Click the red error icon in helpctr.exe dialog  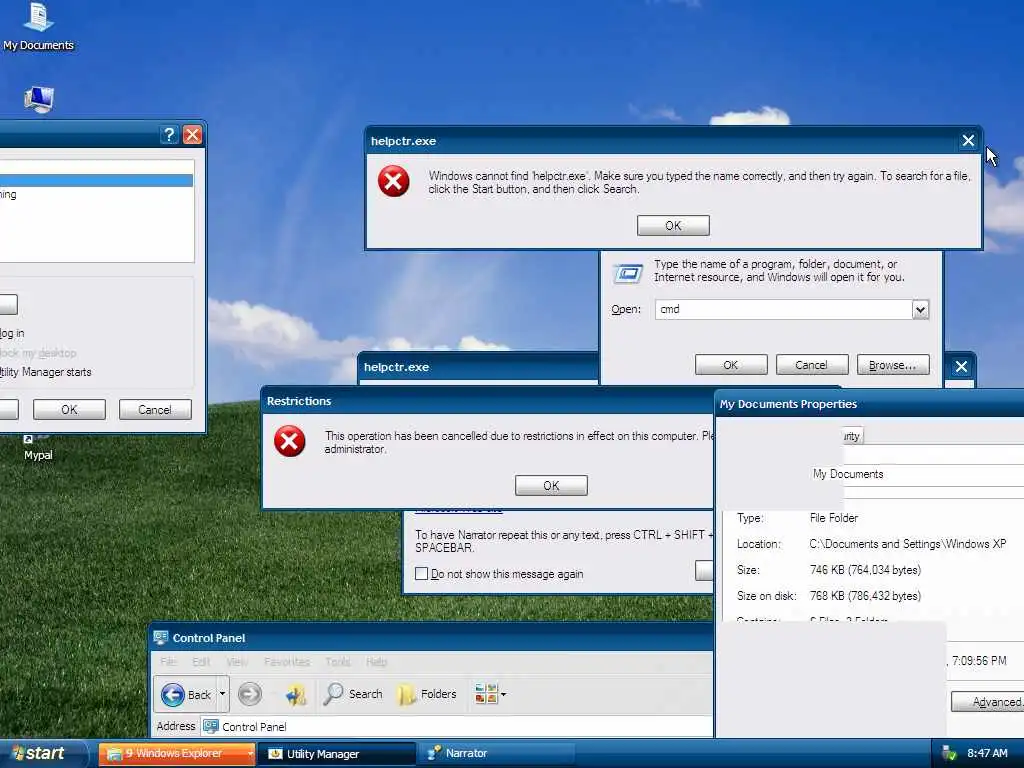coord(394,181)
